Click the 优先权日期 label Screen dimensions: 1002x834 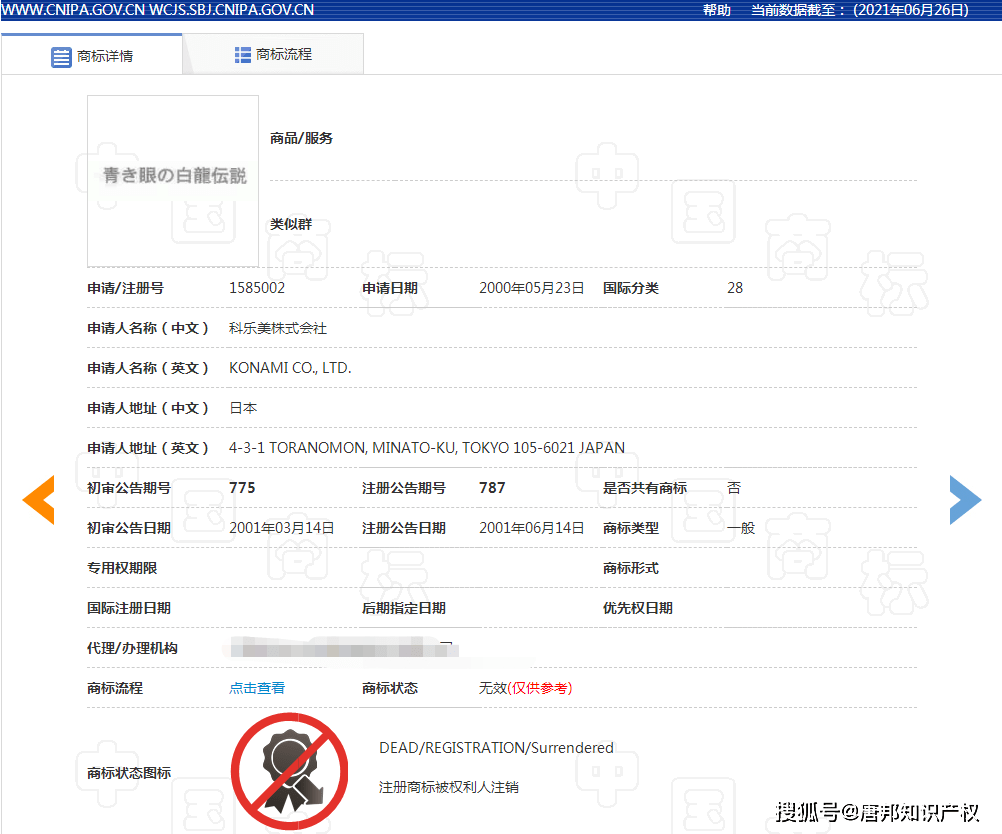638,608
